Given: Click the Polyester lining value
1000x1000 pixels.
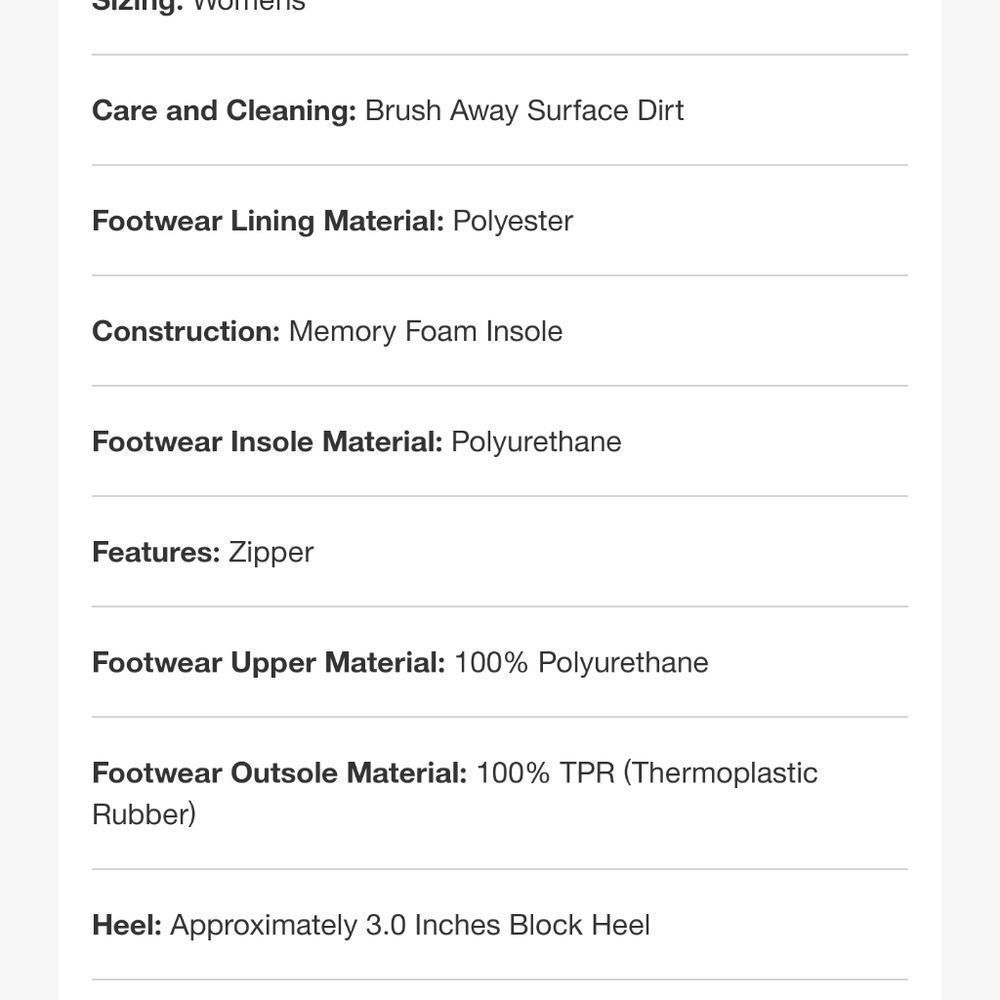Looking at the screenshot, I should pyautogui.click(x=513, y=221).
